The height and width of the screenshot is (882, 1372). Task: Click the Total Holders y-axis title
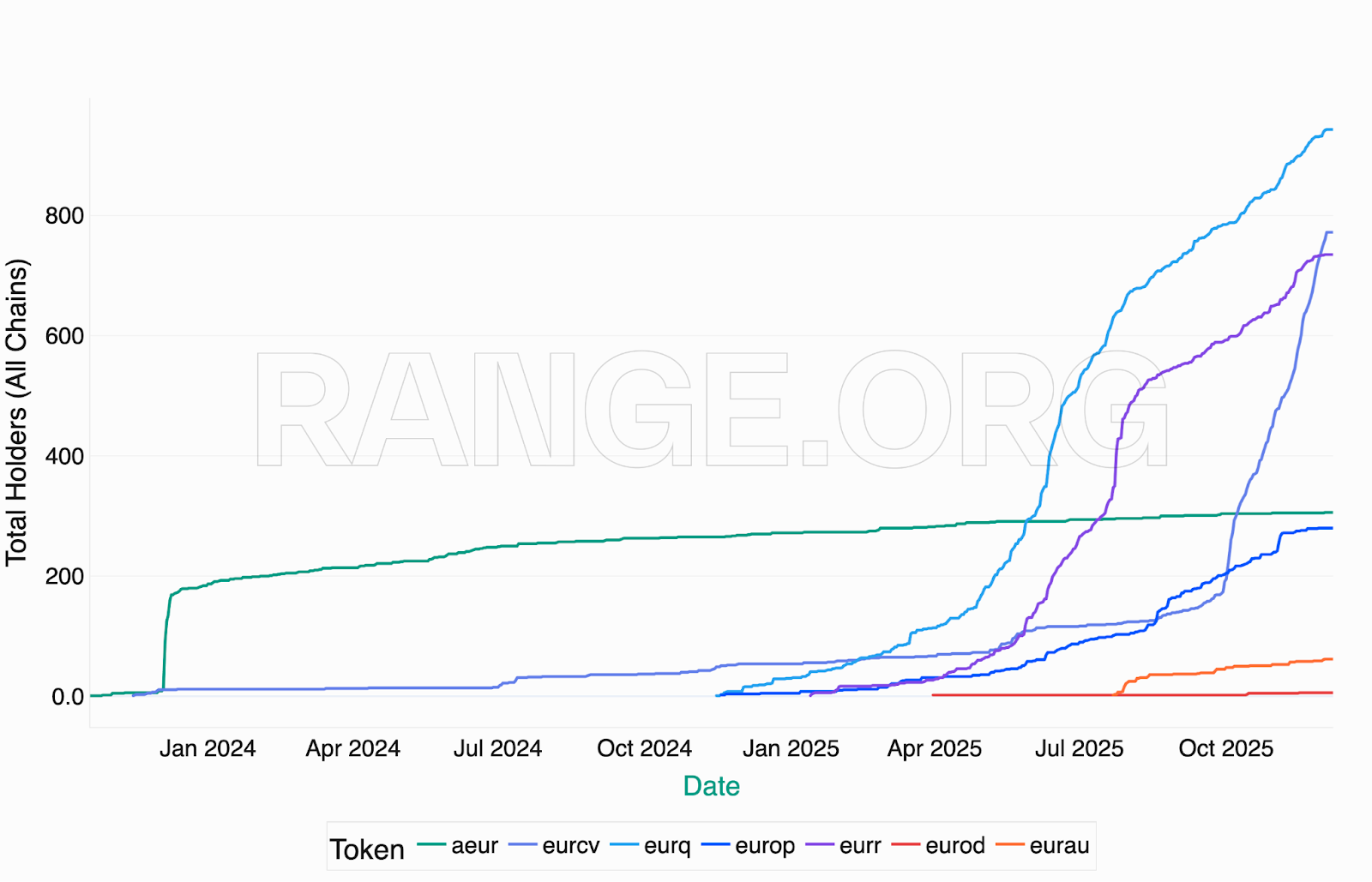coord(17,412)
